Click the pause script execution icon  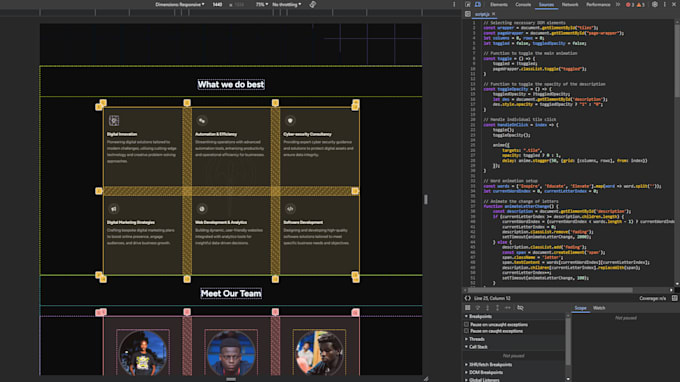pos(468,308)
